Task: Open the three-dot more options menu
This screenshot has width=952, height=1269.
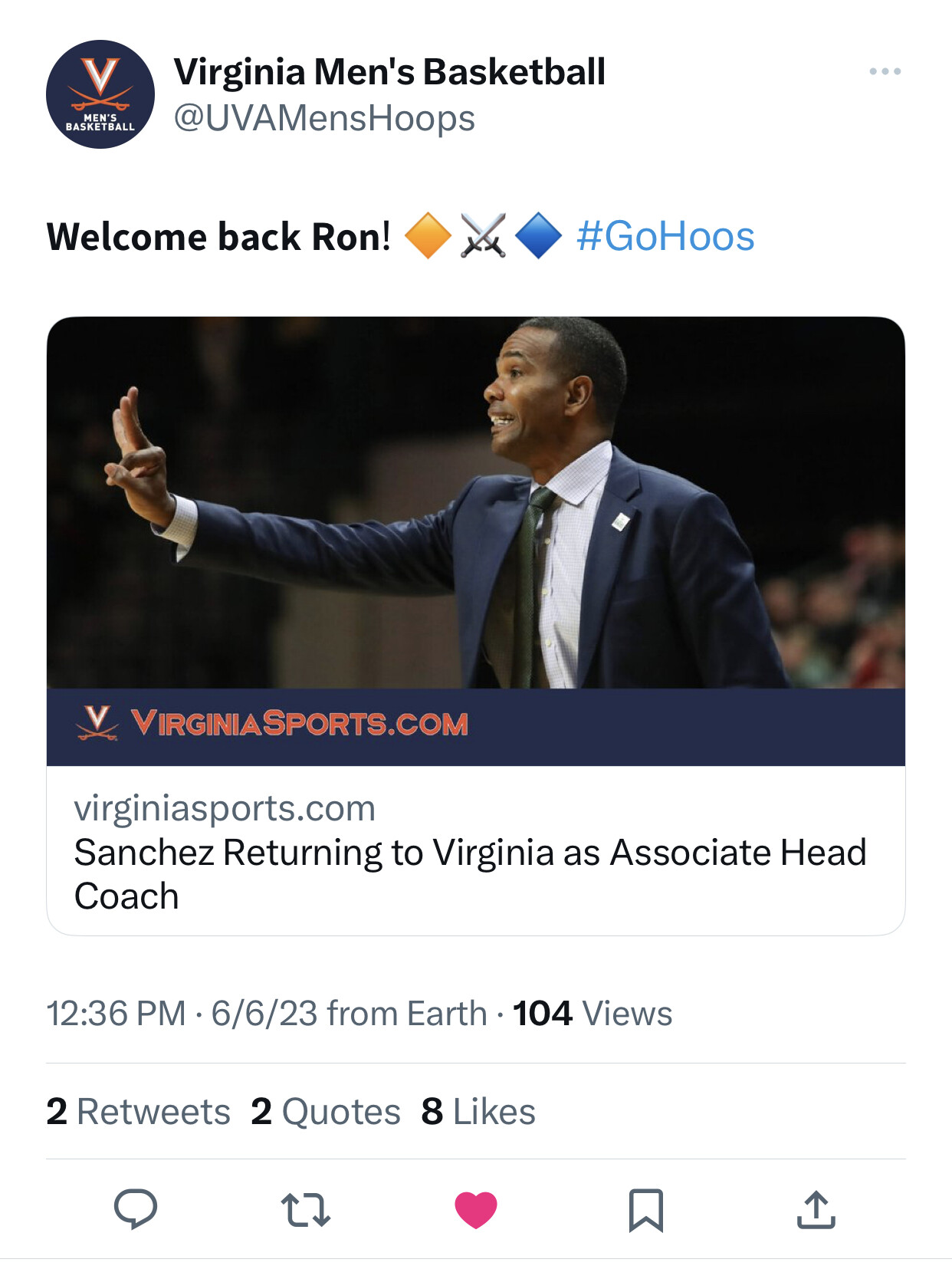Action: tap(885, 71)
